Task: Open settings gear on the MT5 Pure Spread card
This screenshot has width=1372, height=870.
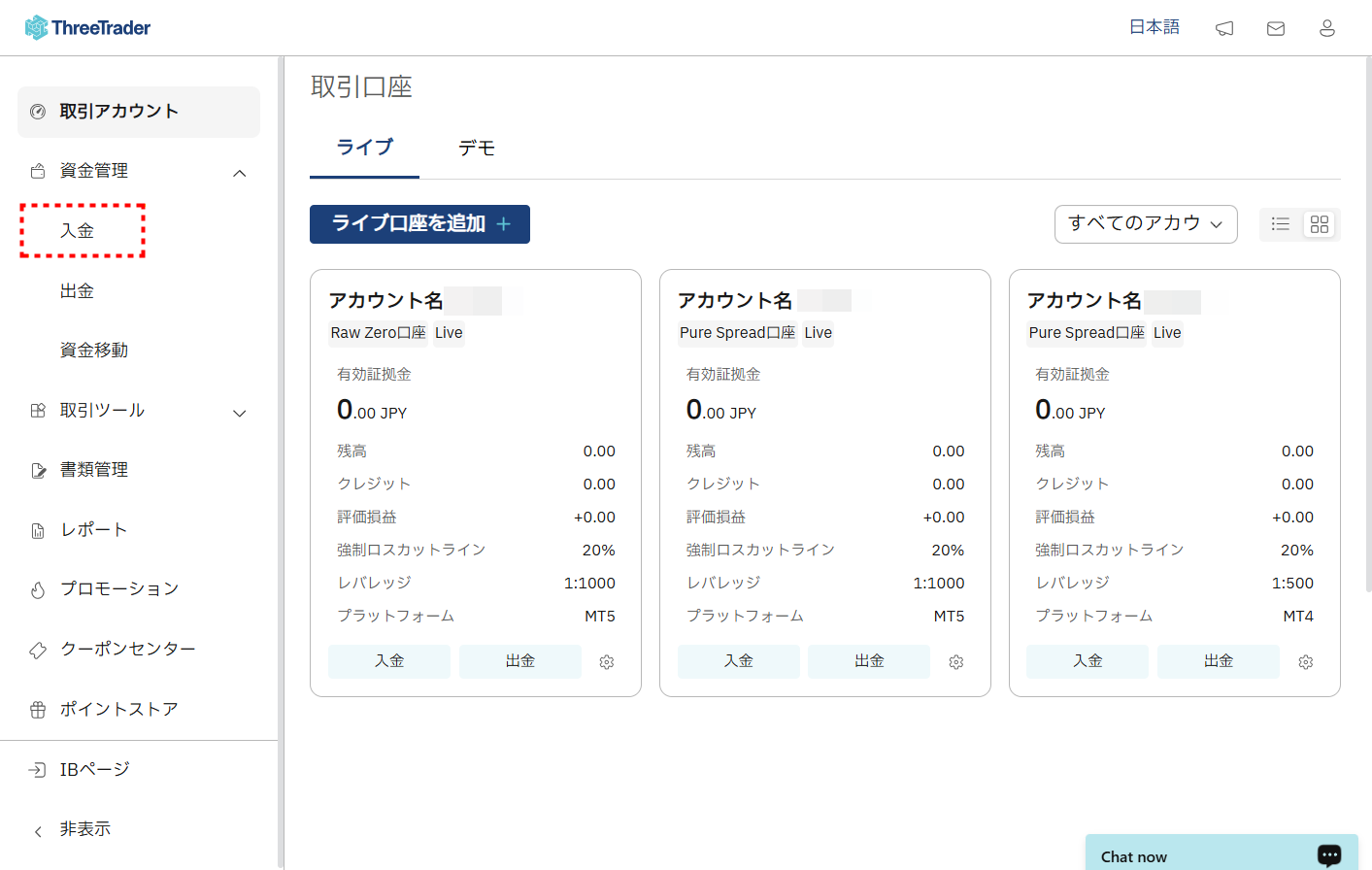Action: pos(956,662)
